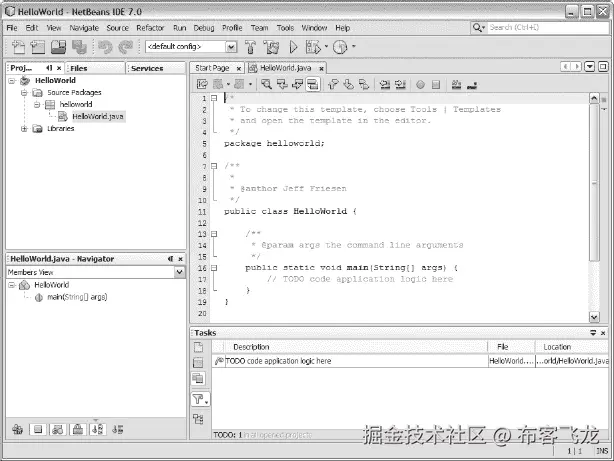Image resolution: width=614 pixels, height=461 pixels.
Task: Collapse the helloworld package node
Action: pyautogui.click(x=37, y=105)
